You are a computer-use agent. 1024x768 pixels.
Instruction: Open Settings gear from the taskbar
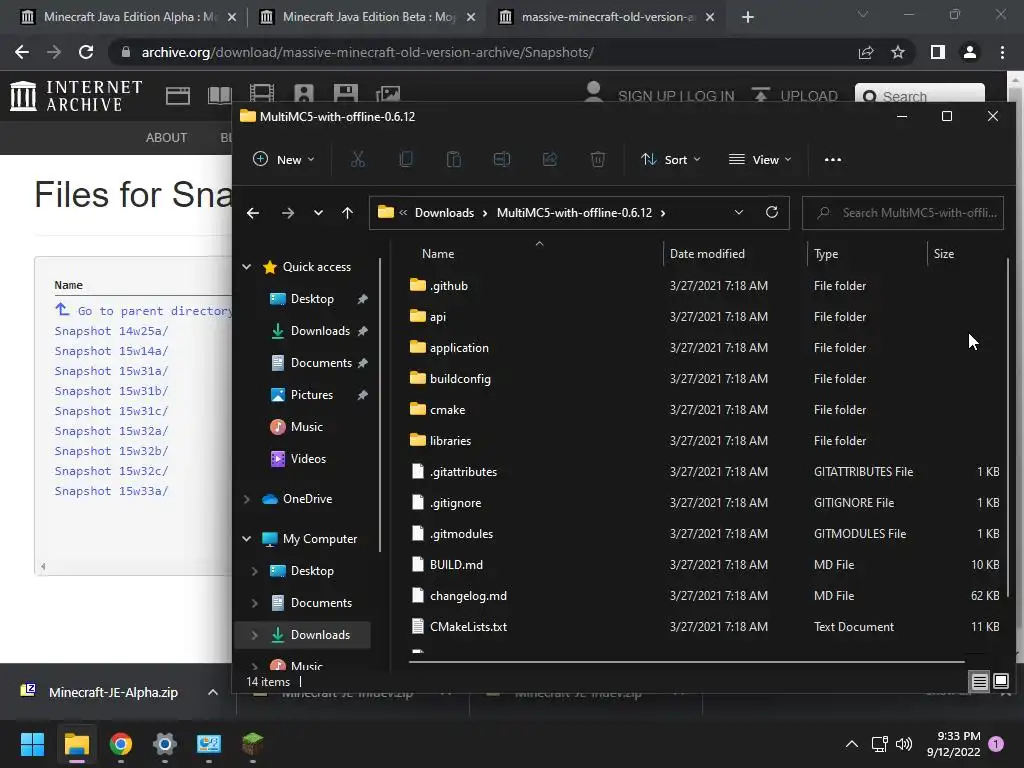[165, 744]
